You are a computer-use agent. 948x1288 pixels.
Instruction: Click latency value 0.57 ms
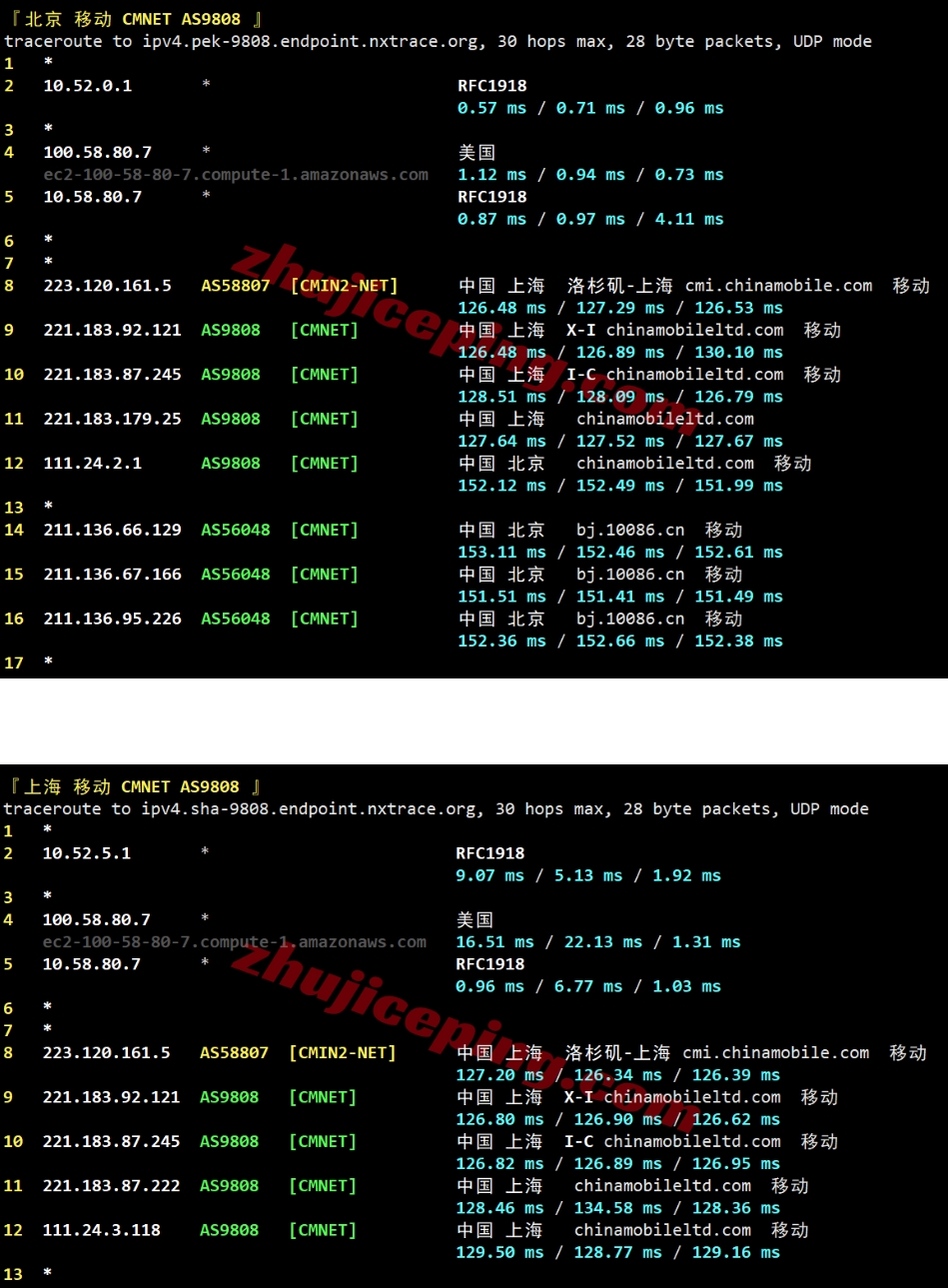[x=491, y=108]
